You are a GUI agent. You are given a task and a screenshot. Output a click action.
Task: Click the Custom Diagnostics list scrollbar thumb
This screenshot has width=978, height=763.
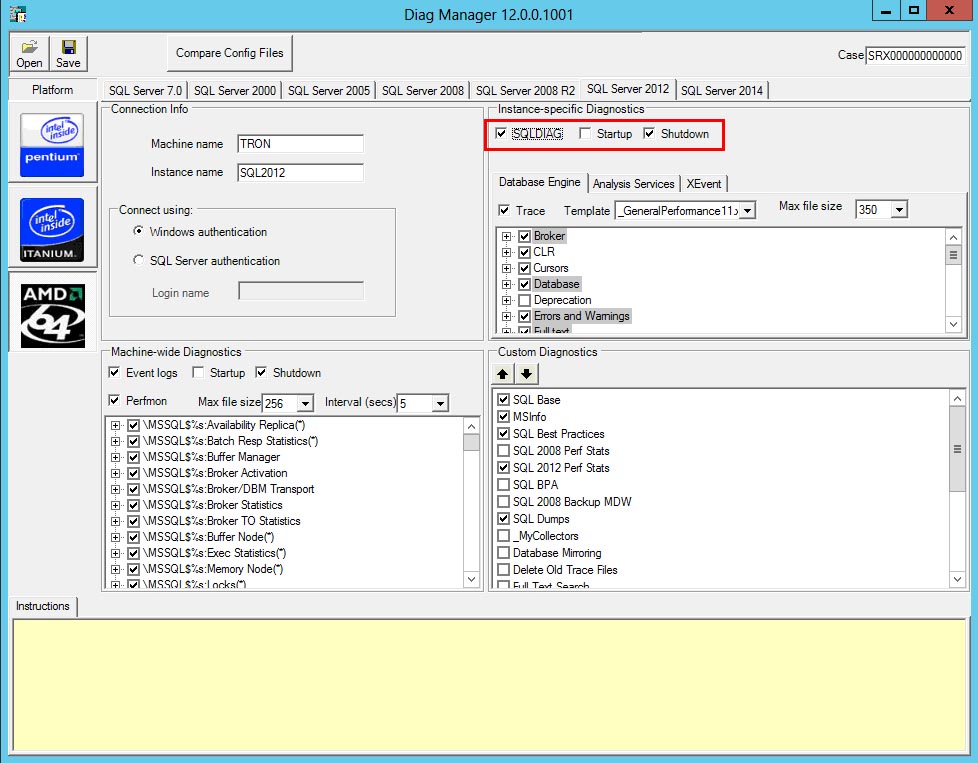coord(957,449)
